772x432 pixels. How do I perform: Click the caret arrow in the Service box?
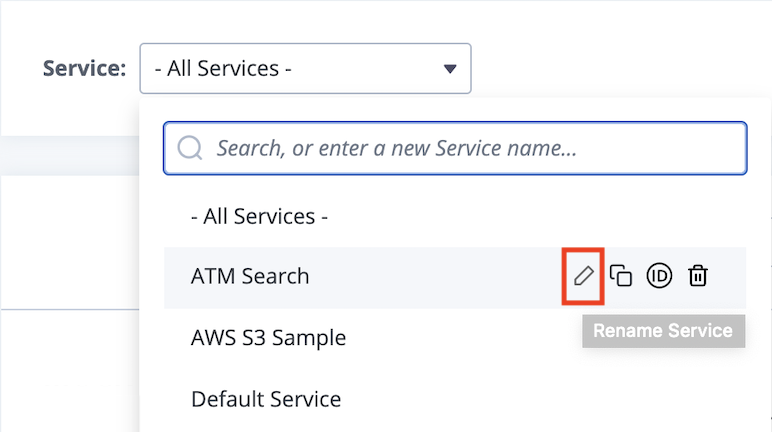450,69
